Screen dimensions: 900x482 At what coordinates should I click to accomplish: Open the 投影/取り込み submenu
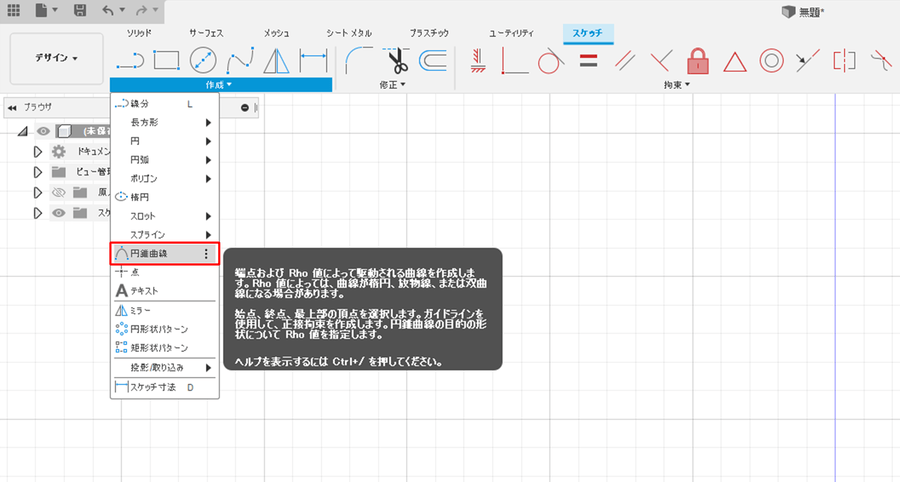(x=165, y=367)
